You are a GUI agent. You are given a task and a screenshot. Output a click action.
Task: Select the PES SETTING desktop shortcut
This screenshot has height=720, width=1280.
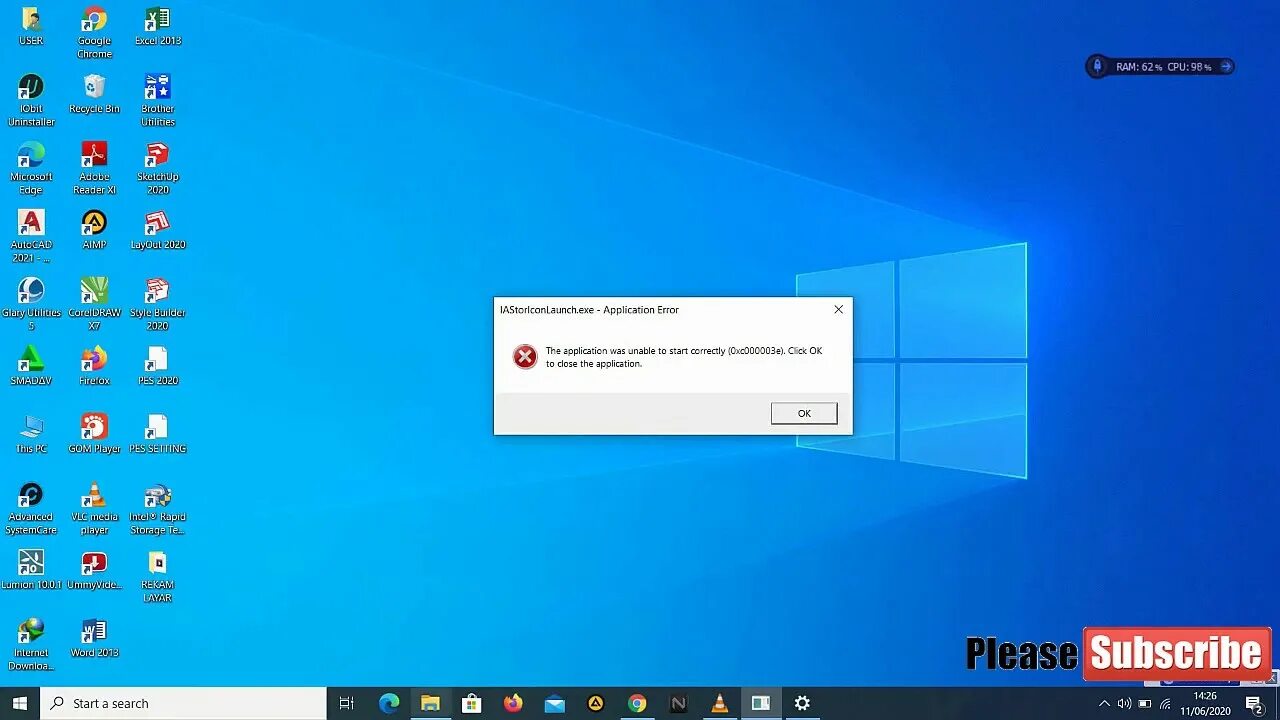click(158, 435)
